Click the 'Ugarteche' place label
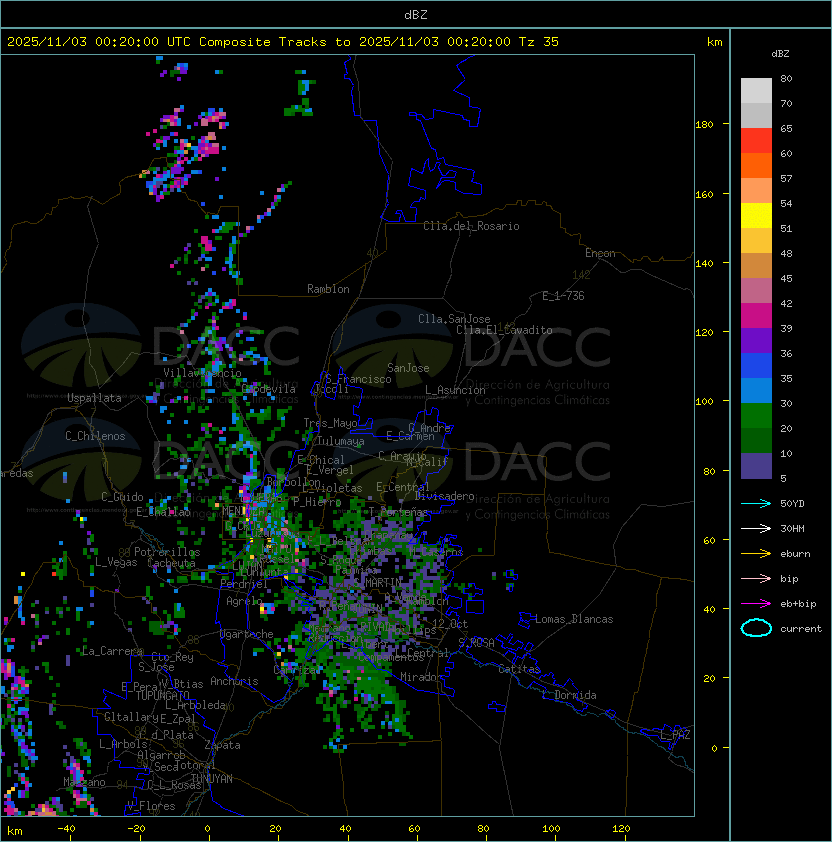This screenshot has height=842, width=832. click(247, 634)
